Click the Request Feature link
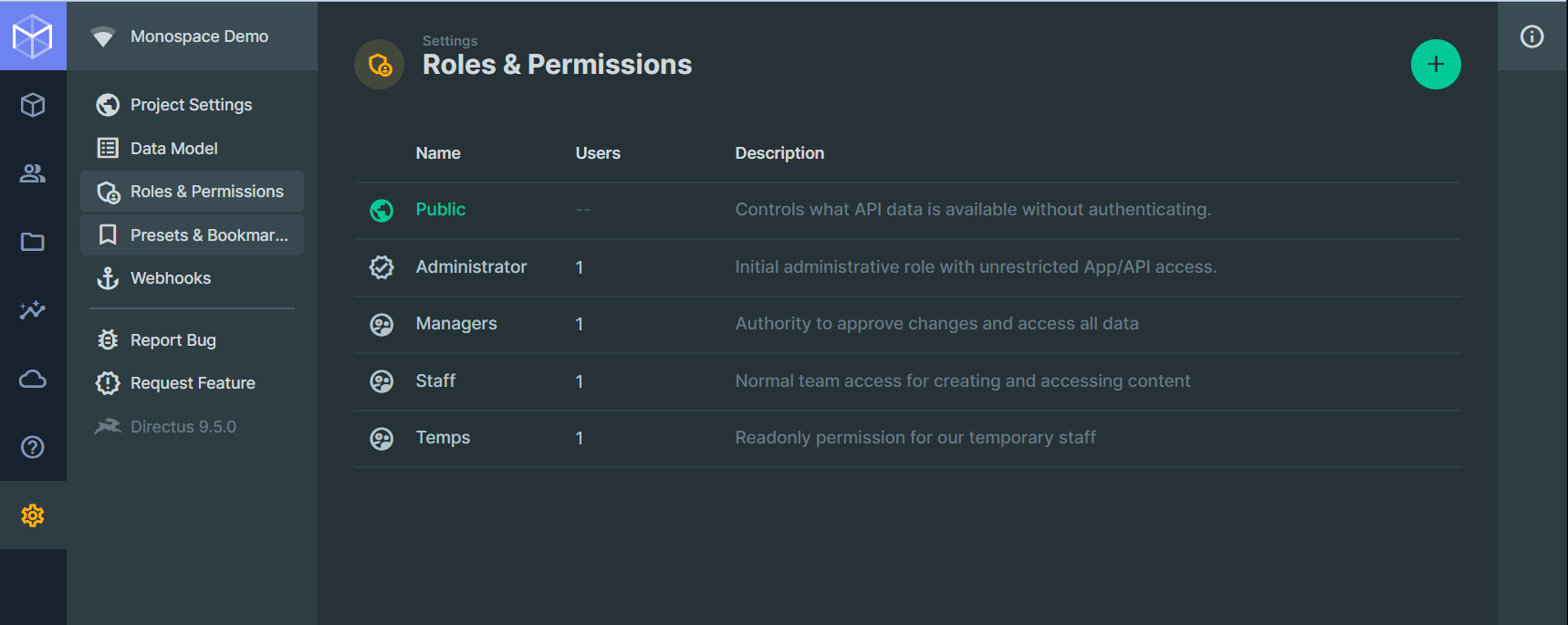This screenshot has width=1568, height=625. coord(193,383)
